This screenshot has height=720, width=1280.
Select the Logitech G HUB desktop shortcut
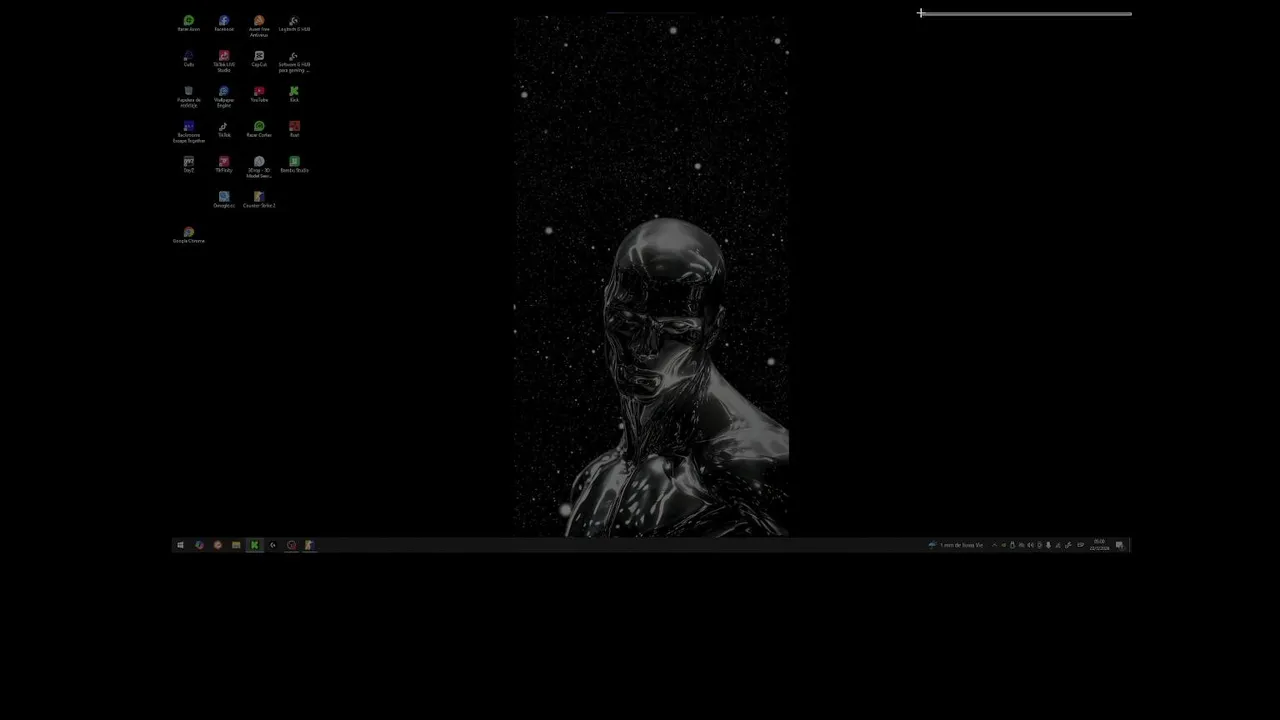pos(294,24)
